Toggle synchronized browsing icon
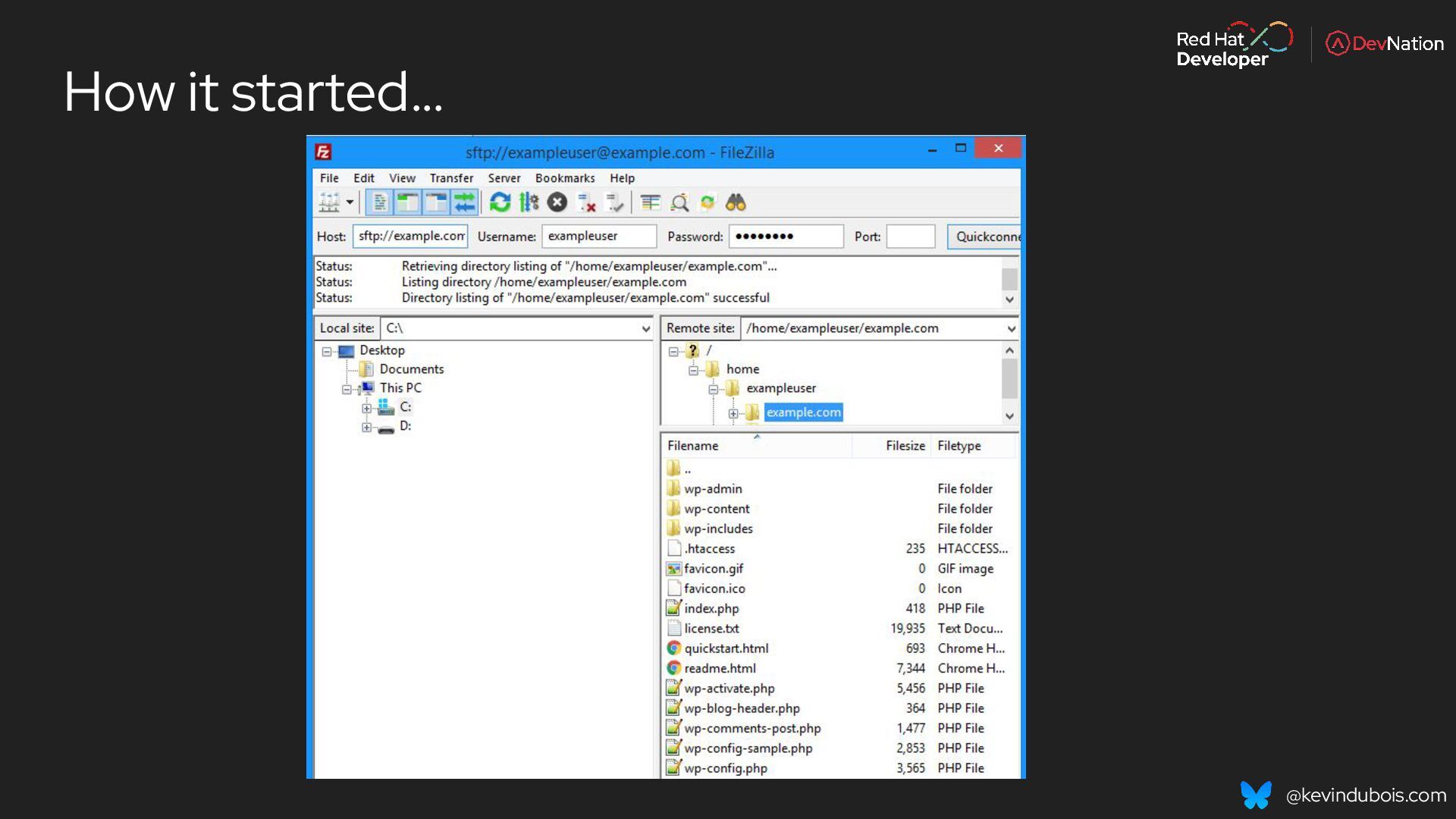This screenshot has width=1456, height=819. click(708, 202)
